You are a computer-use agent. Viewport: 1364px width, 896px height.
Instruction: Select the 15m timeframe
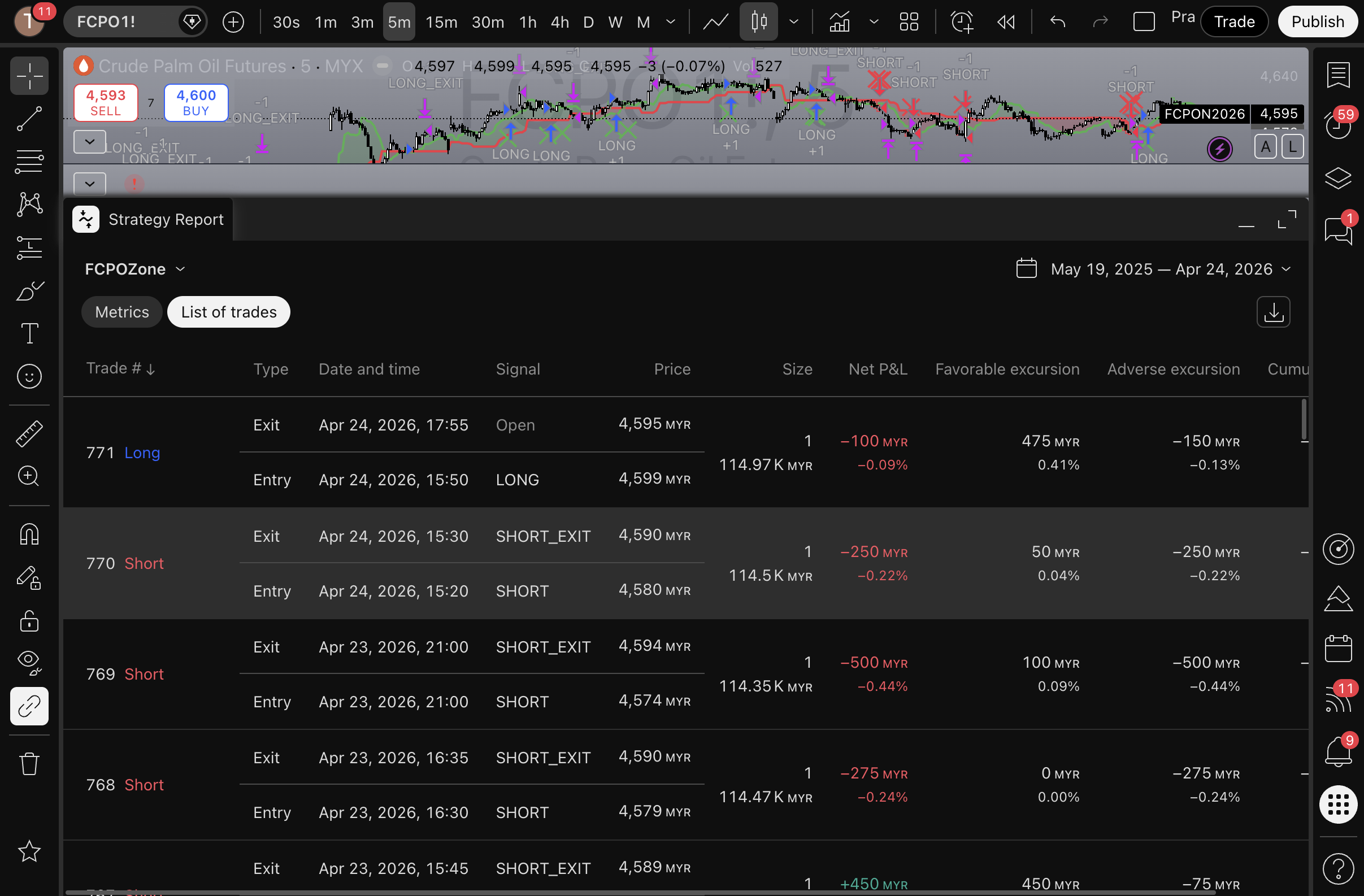(441, 22)
